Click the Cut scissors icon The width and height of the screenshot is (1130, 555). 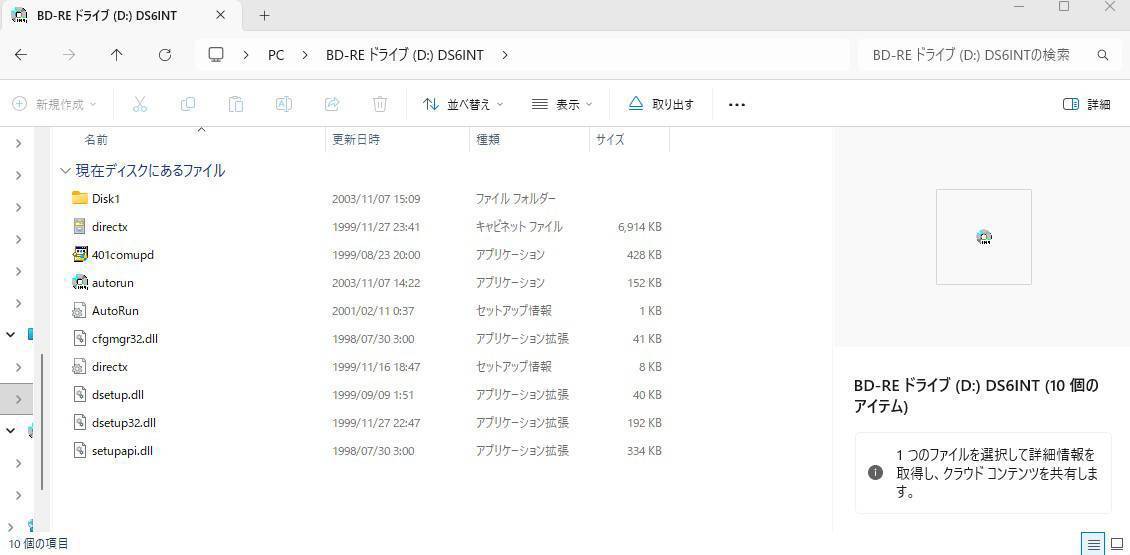pos(140,105)
